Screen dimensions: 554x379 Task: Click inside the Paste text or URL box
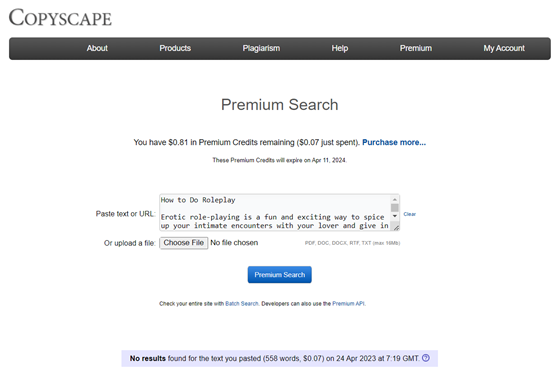(x=275, y=212)
